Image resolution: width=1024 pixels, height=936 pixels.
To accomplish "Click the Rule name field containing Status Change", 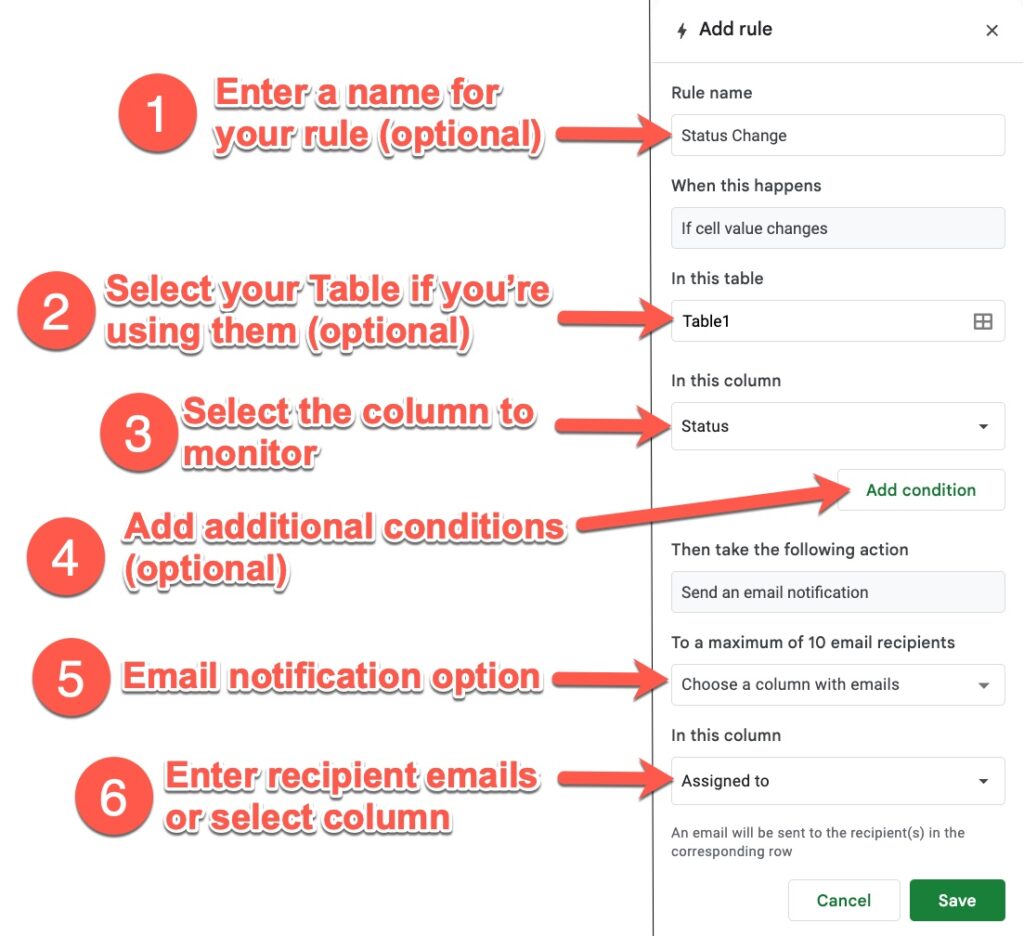I will click(x=837, y=135).
